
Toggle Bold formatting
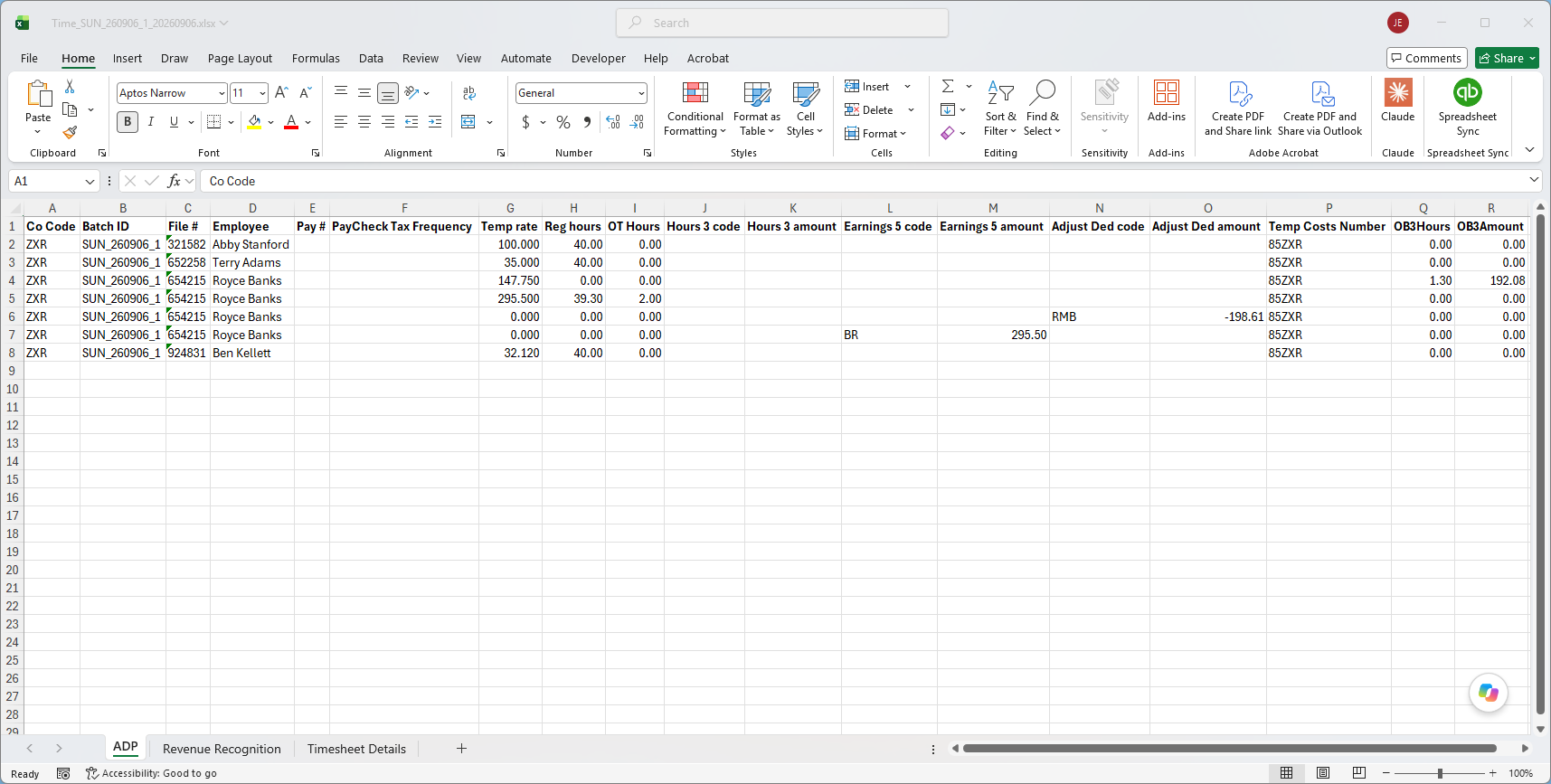[x=128, y=122]
